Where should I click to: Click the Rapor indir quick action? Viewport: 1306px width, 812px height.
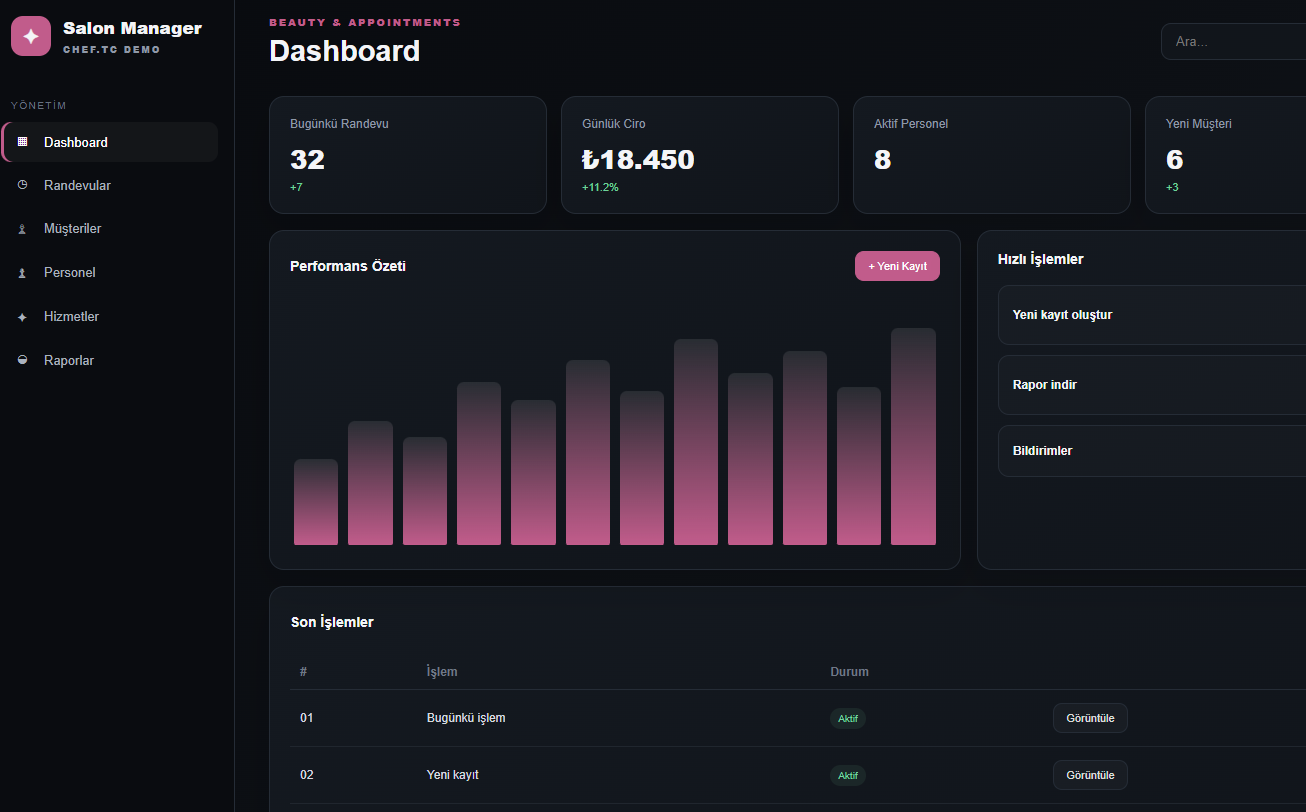click(x=1152, y=385)
